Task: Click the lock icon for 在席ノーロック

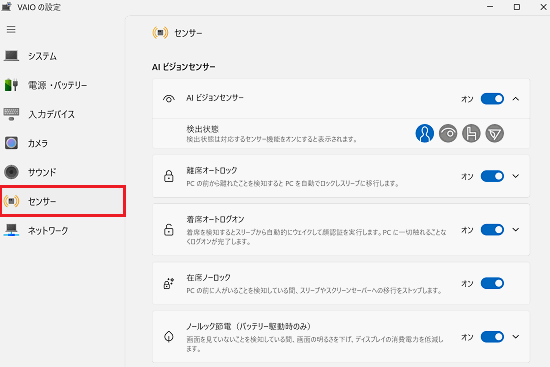Action: (169, 283)
